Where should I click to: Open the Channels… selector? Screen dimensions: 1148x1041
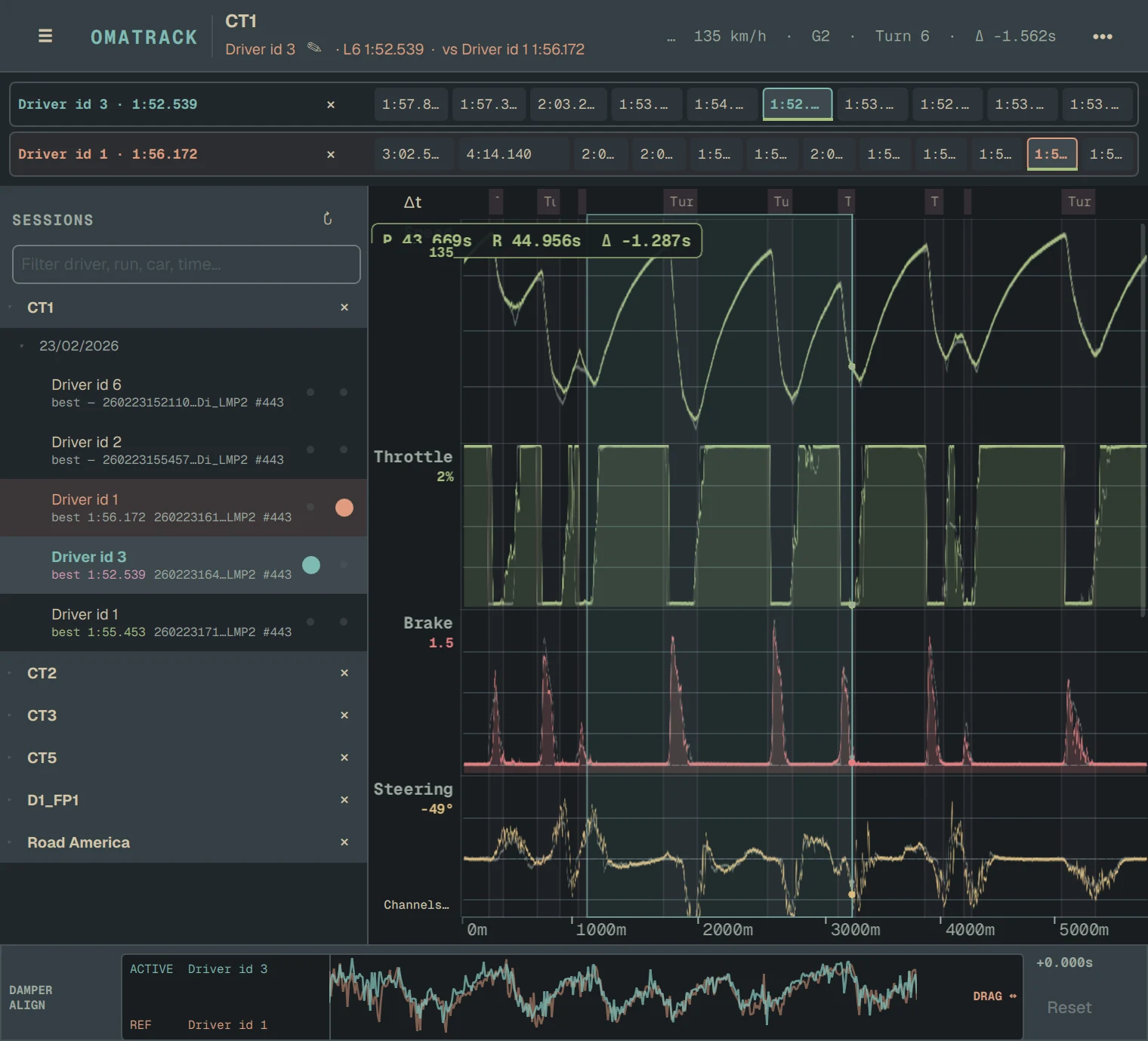click(x=416, y=905)
